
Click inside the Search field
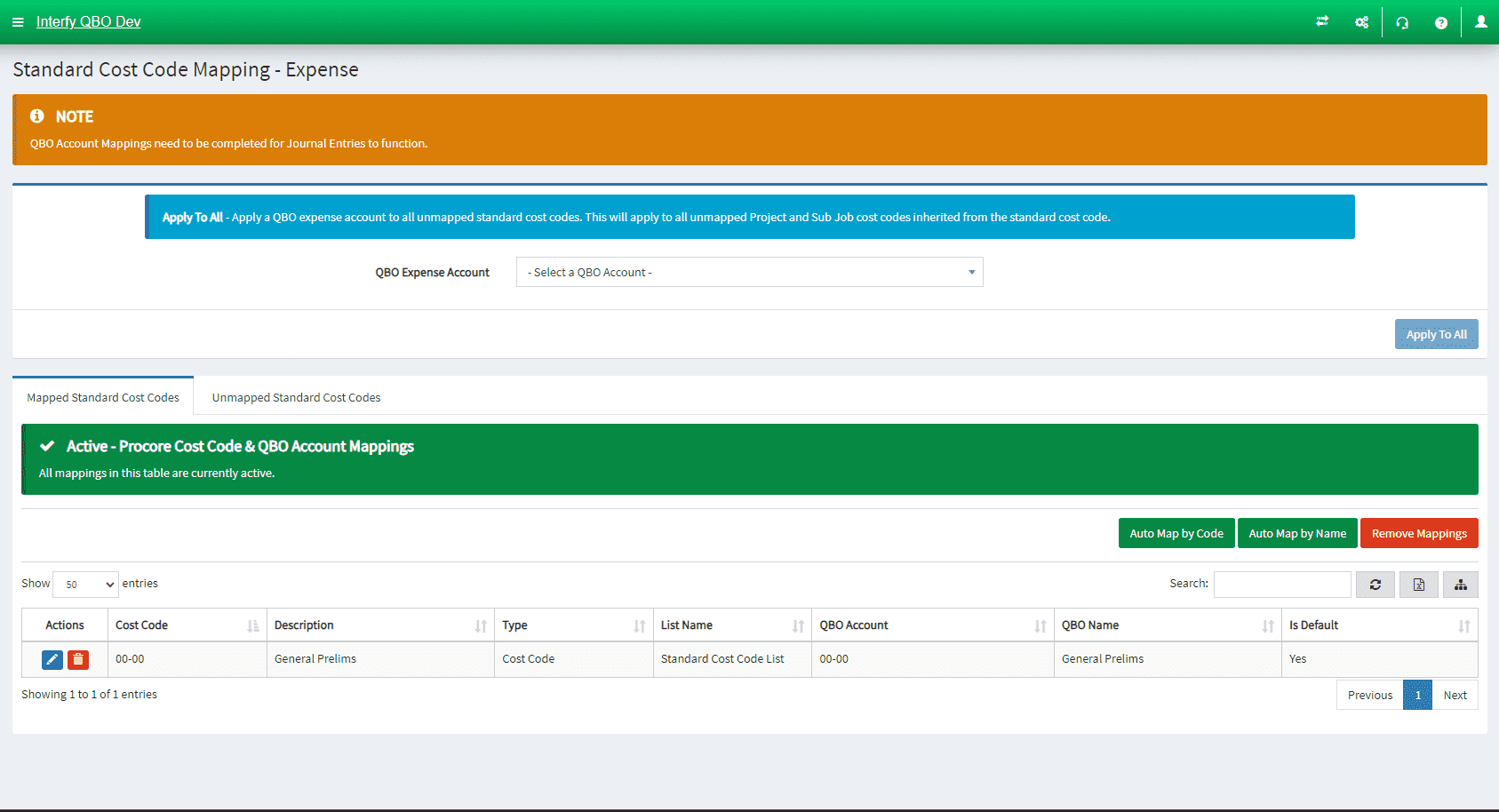[1282, 584]
